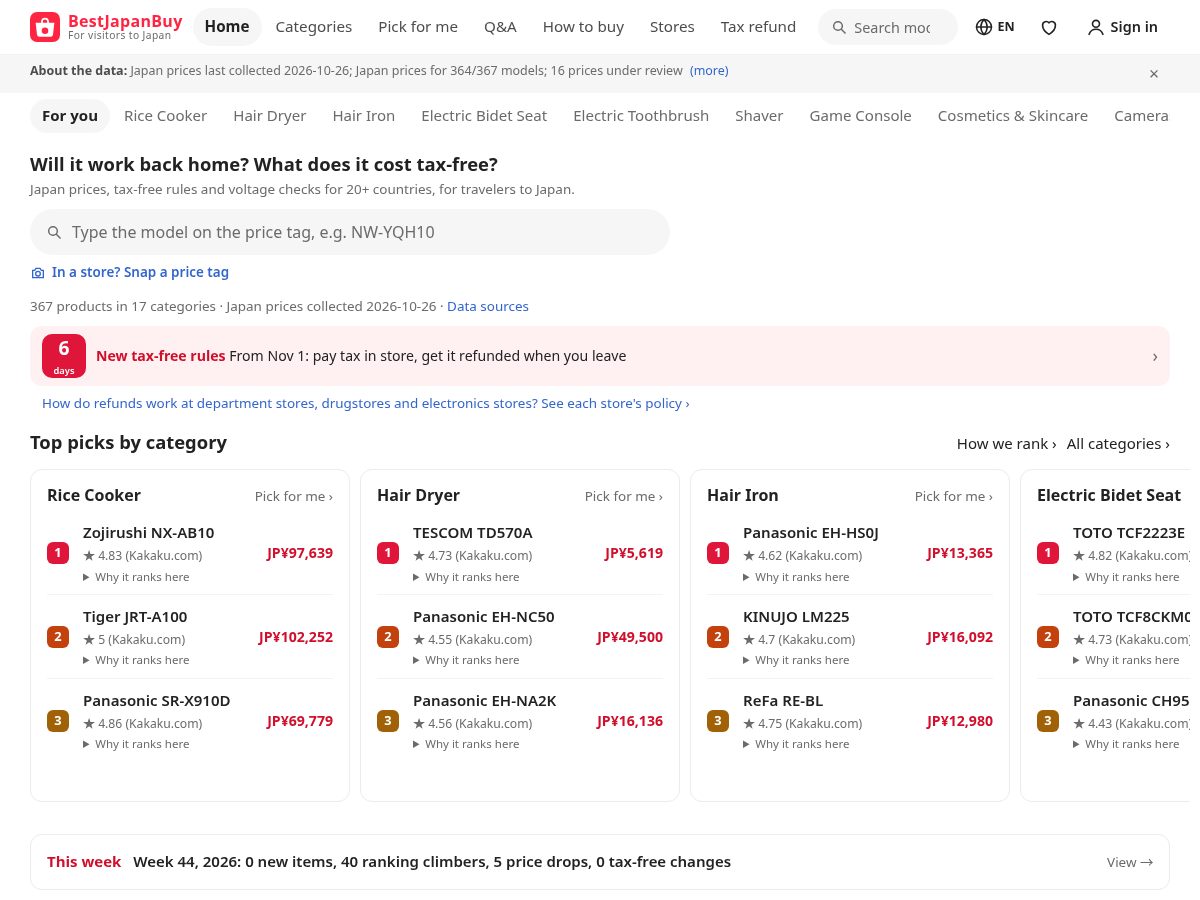Click the Sign in person icon
Image resolution: width=1200 pixels, height=900 pixels.
pyautogui.click(x=1096, y=27)
